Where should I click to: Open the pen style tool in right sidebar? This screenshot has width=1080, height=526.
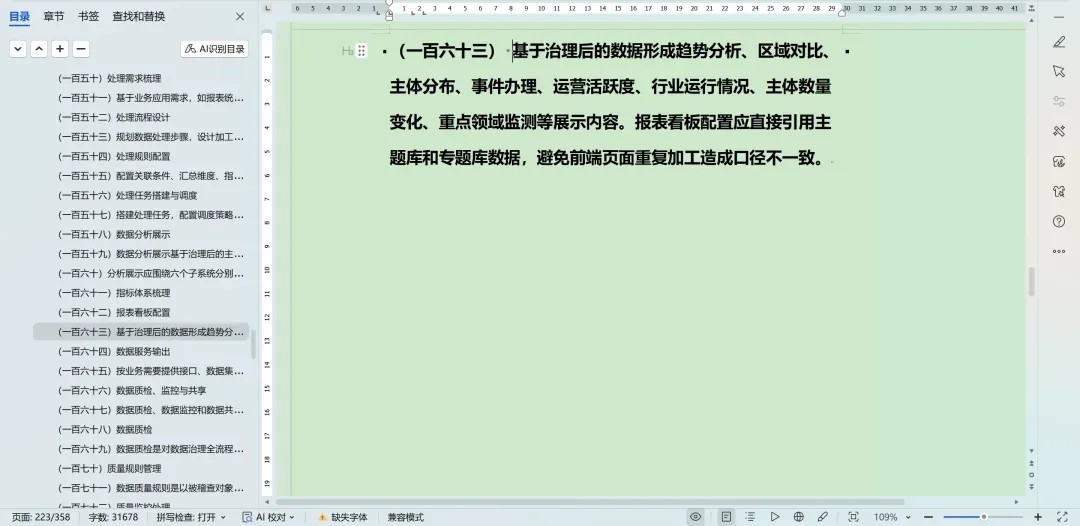click(x=1059, y=42)
